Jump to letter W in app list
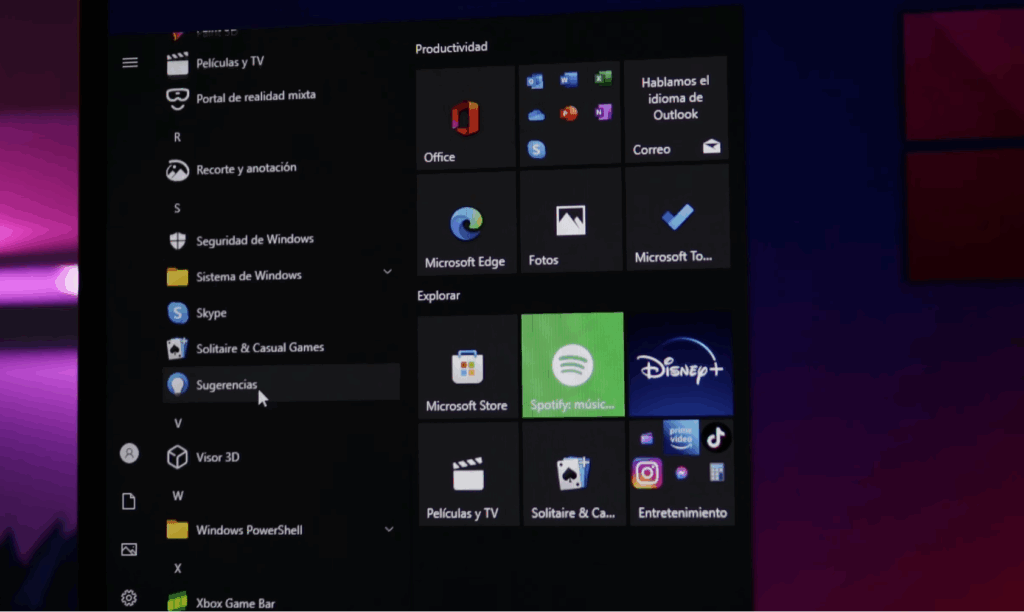This screenshot has height=612, width=1024. point(178,496)
